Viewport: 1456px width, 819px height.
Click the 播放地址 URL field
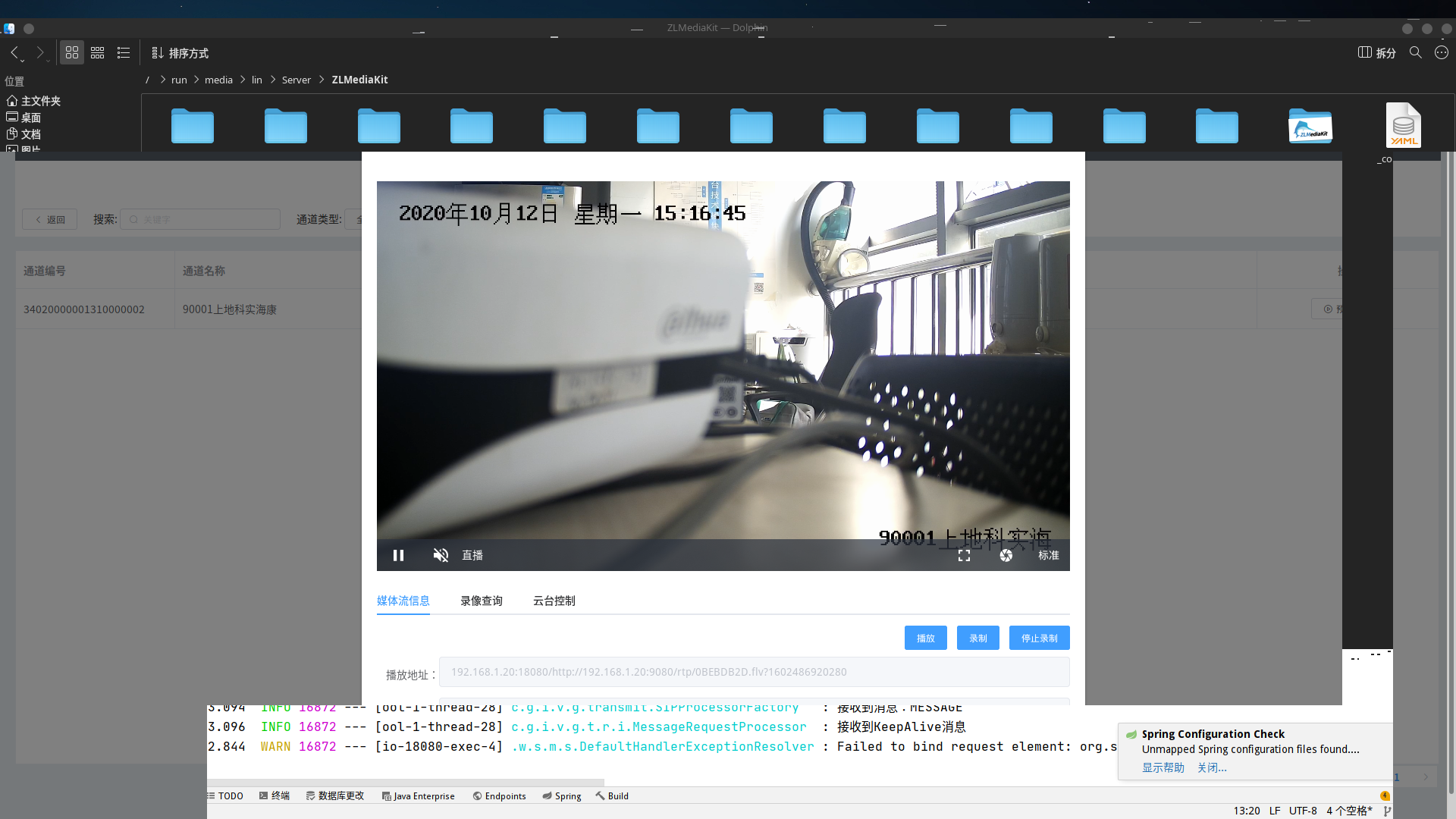pos(754,672)
